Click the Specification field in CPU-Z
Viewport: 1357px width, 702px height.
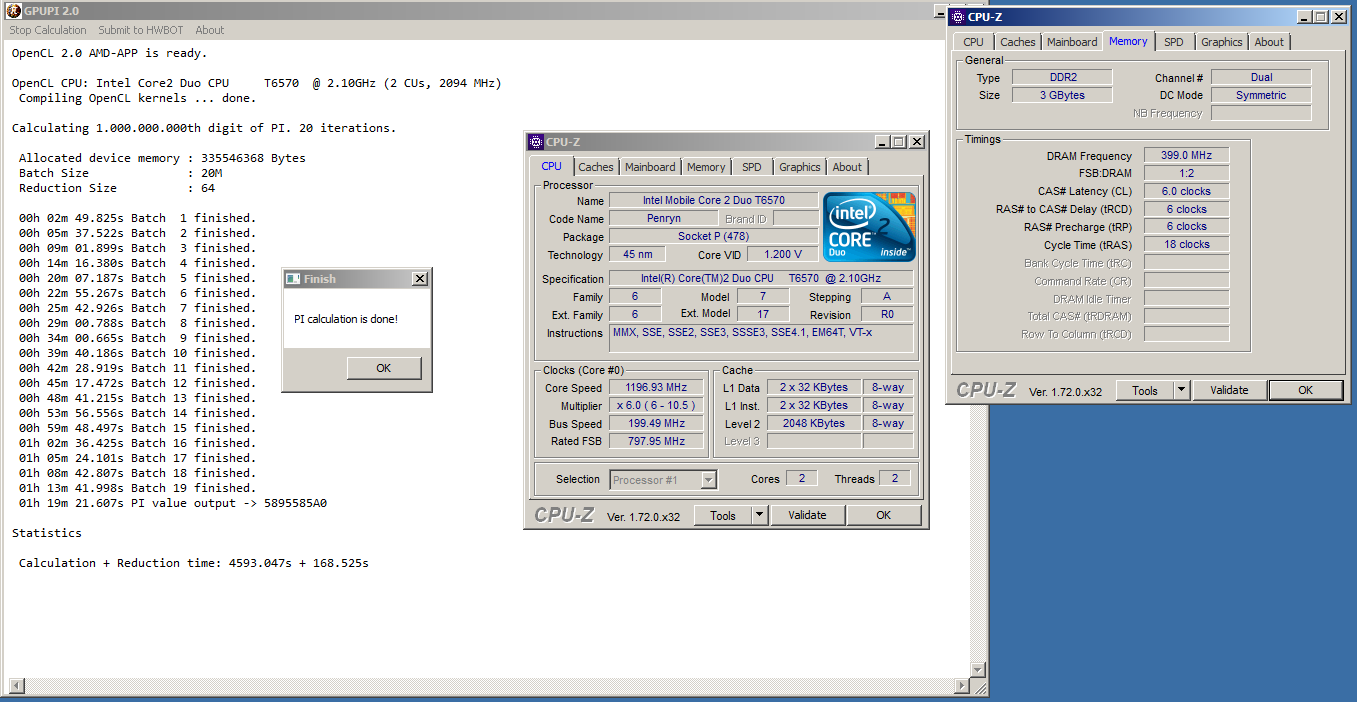[x=761, y=278]
